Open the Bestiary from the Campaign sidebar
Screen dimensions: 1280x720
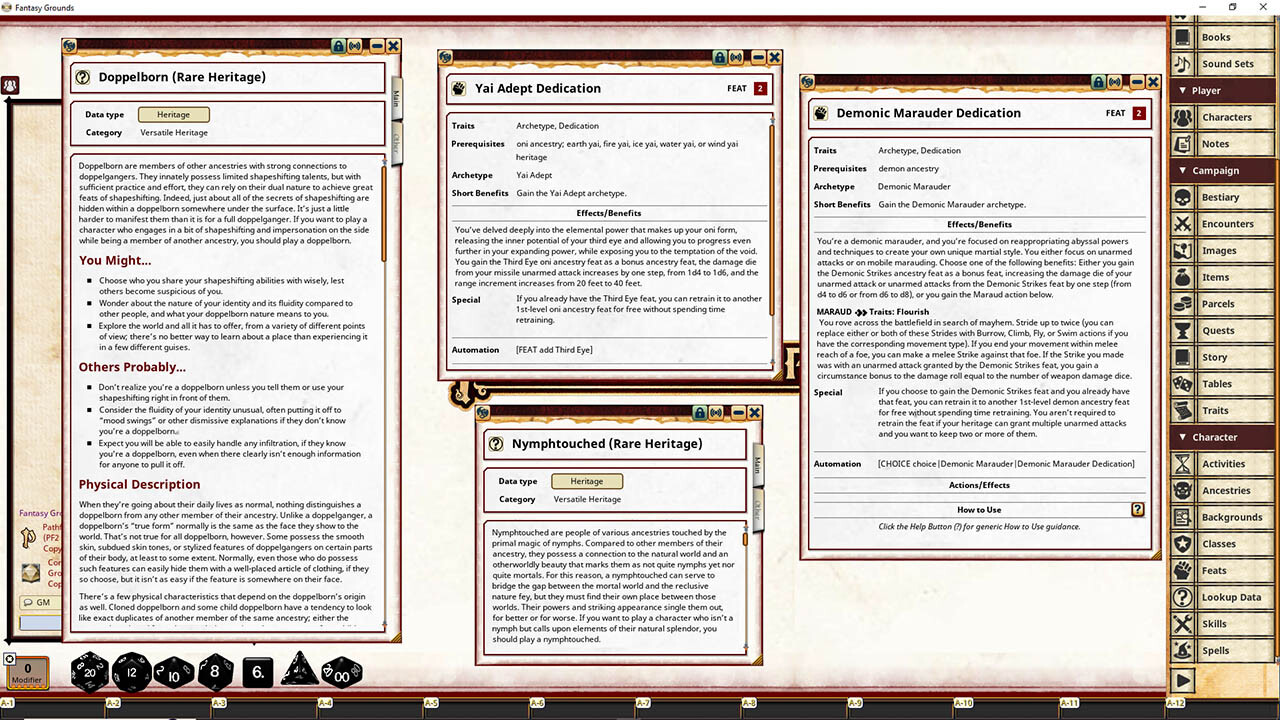pos(1227,197)
